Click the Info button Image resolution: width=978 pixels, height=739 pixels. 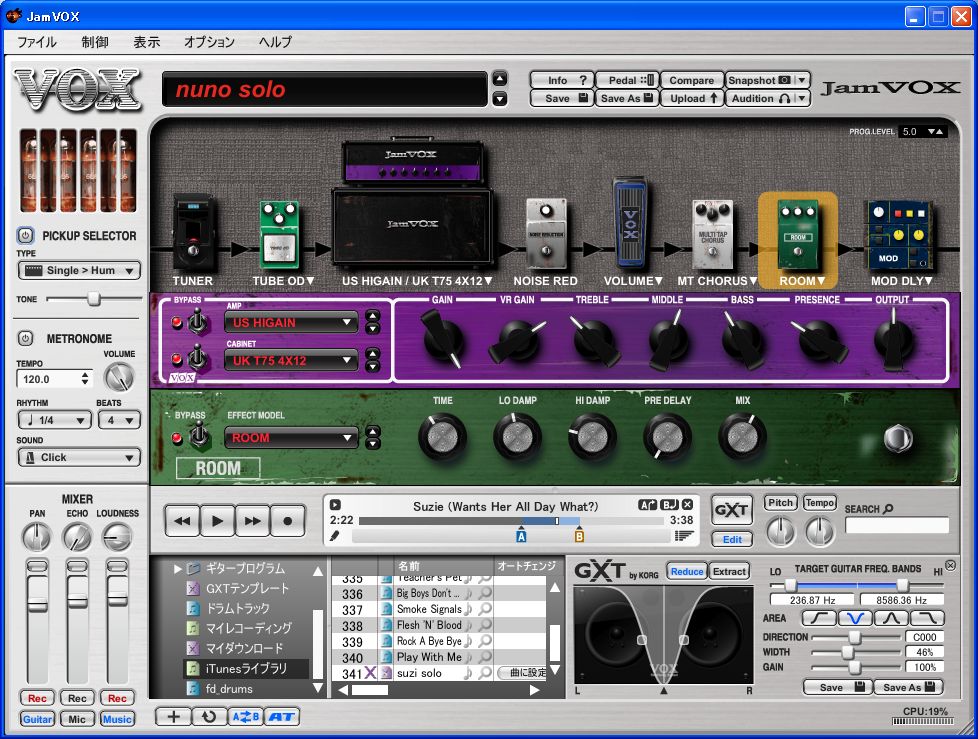tap(561, 80)
